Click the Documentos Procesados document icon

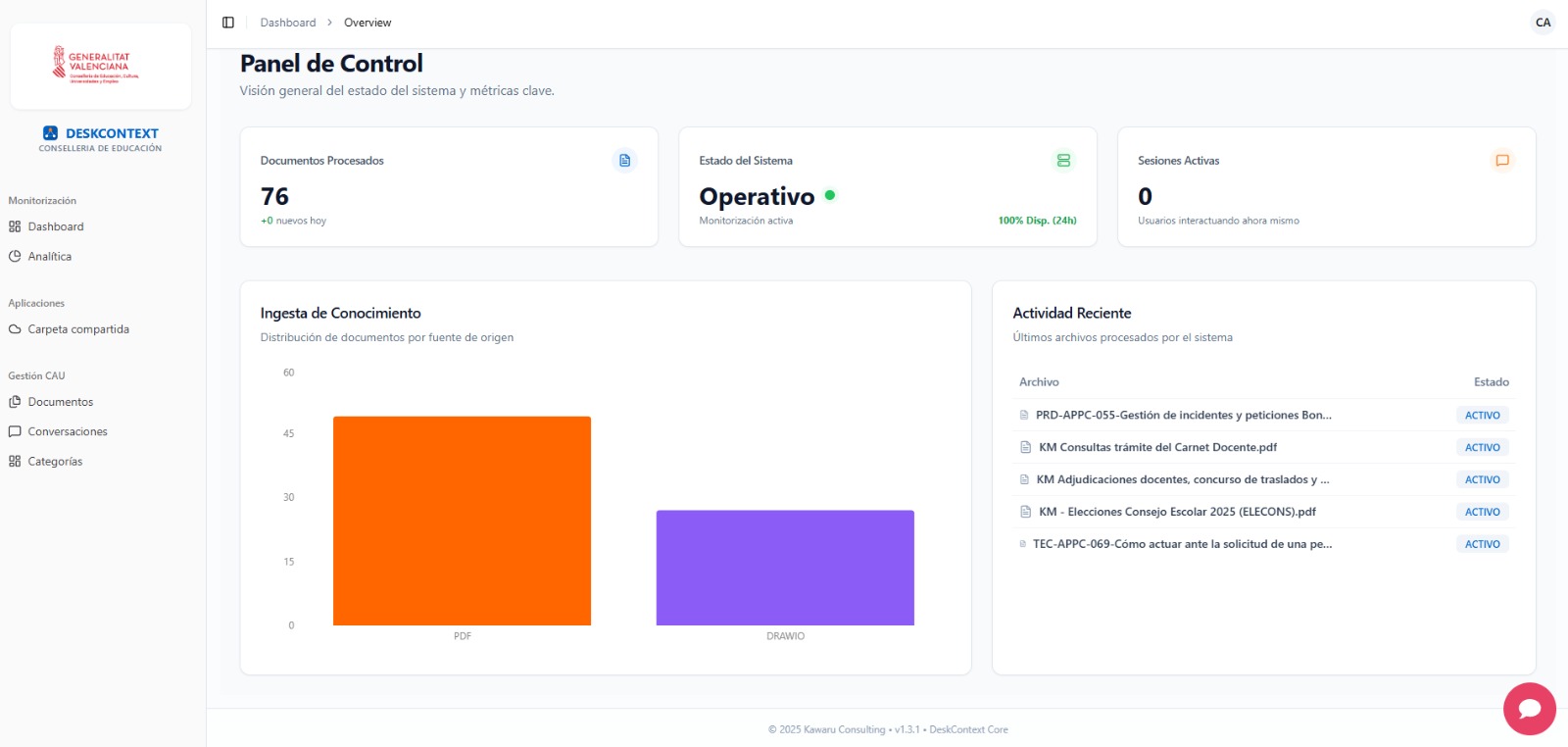pos(624,160)
